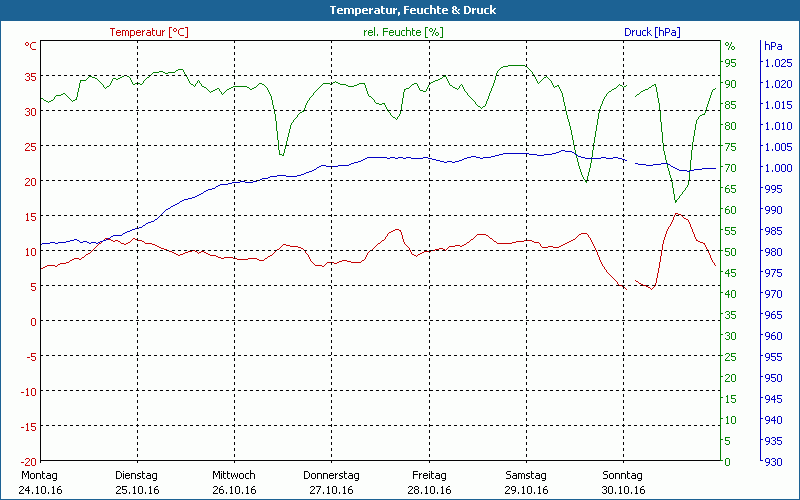The width and height of the screenshot is (800, 500).
Task: Click the '965' tick on the pressure axis
Action: (773, 315)
